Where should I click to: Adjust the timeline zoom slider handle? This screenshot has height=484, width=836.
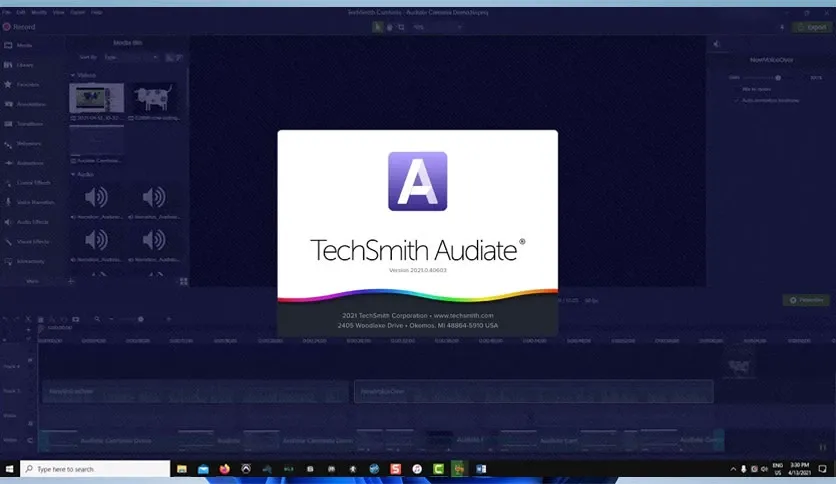click(x=141, y=319)
